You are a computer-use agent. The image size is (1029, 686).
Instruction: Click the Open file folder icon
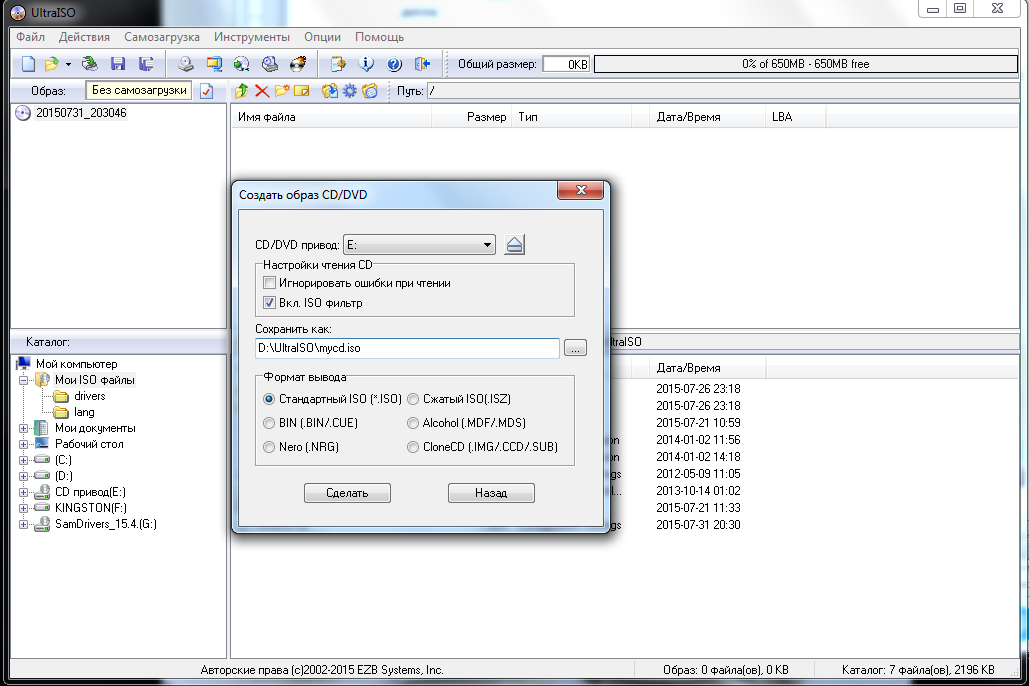[x=51, y=64]
